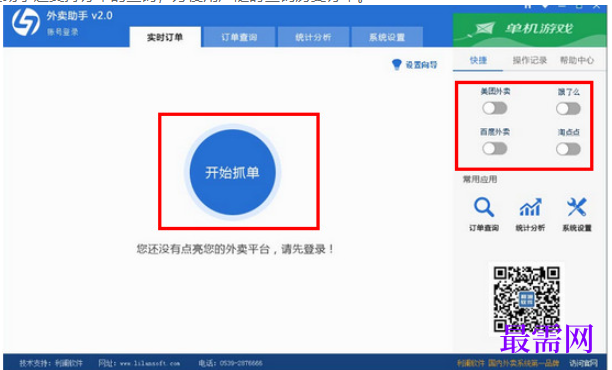Open the 帮助中心 side tab
Image resolution: width=612 pixels, height=370 pixels.
tap(577, 60)
